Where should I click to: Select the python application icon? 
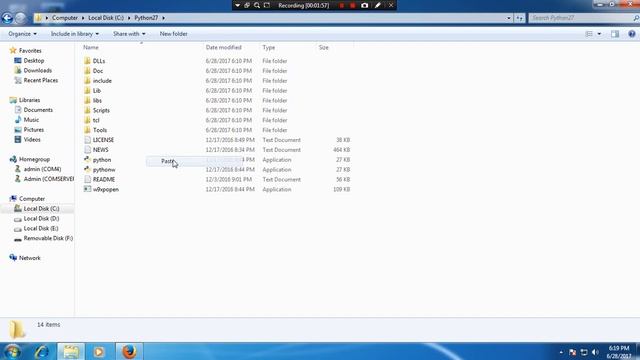(x=87, y=160)
